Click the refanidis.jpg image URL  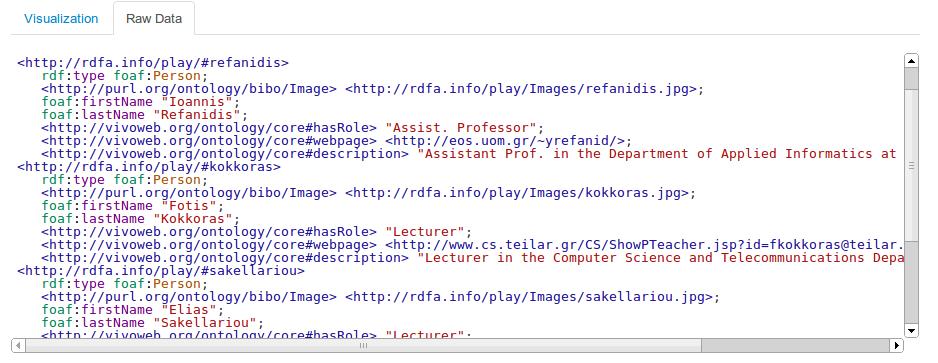[521, 89]
